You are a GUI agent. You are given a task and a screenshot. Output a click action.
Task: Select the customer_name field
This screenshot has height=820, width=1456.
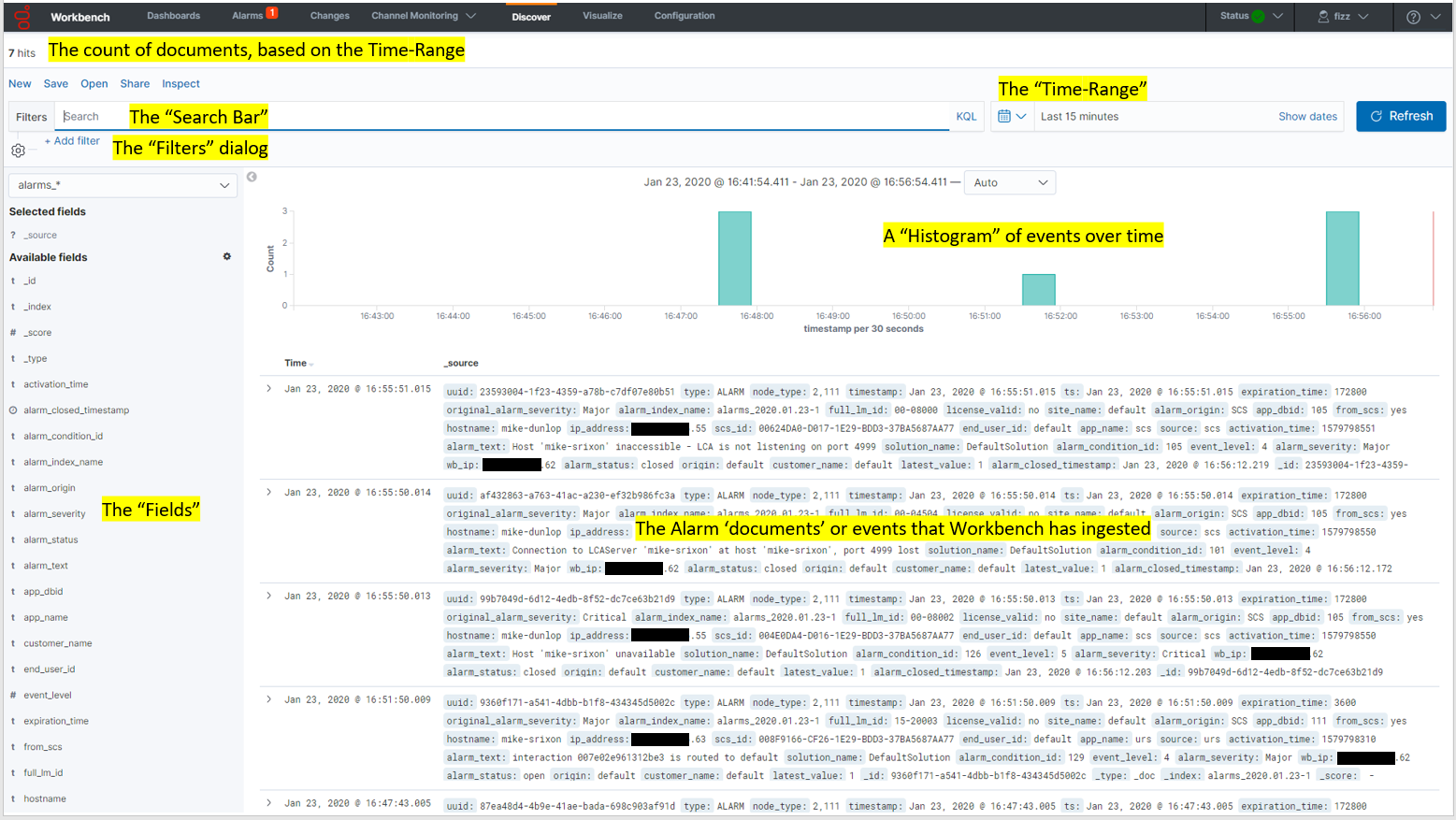click(x=58, y=643)
